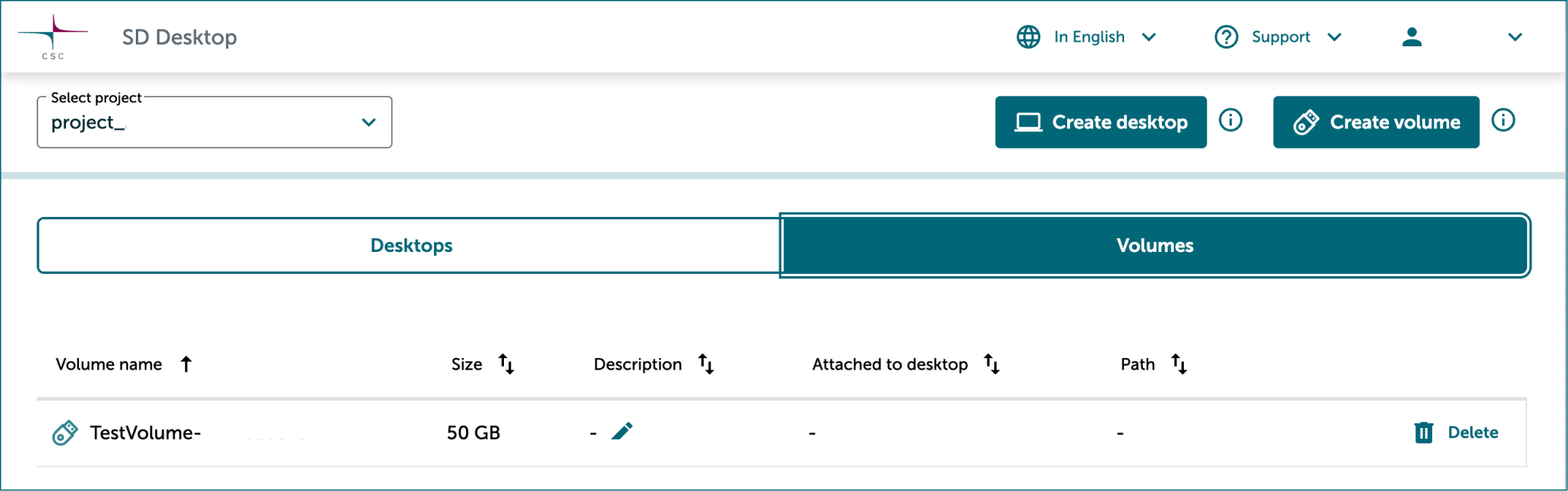Click info icon beside Create desktop
Image resolution: width=1568 pixels, height=491 pixels.
[1230, 121]
